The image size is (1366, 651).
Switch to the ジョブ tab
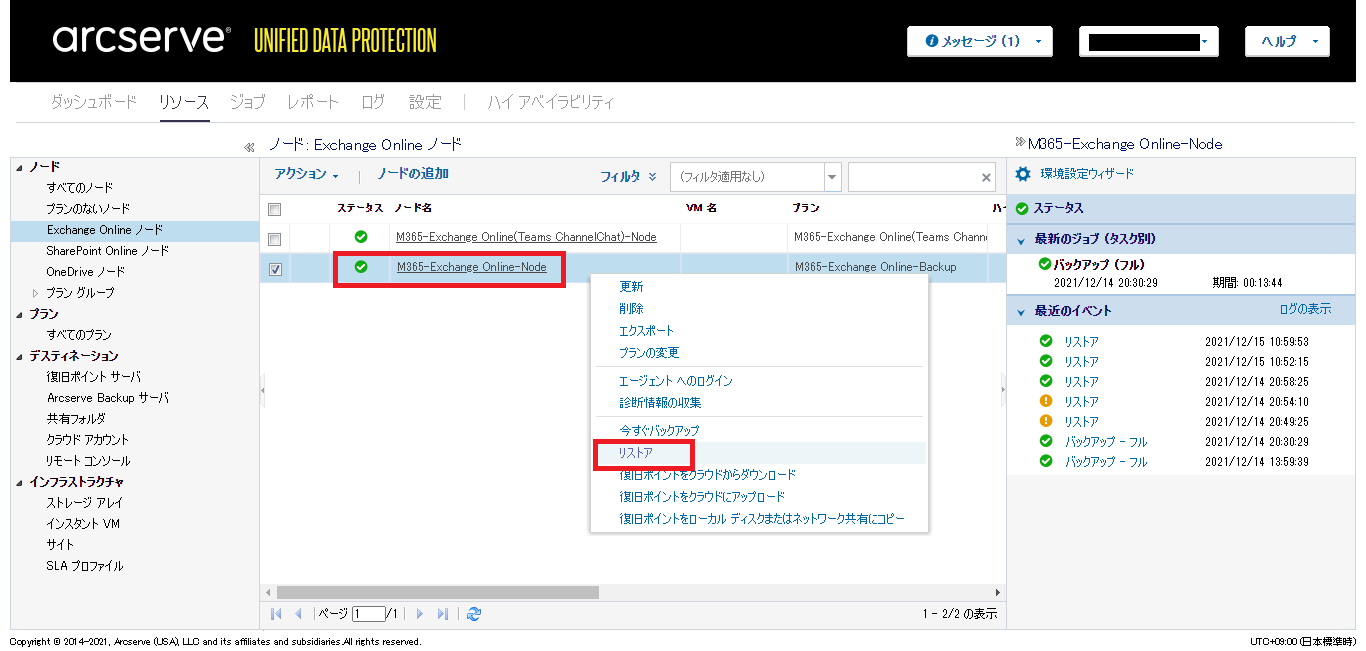pos(247,102)
